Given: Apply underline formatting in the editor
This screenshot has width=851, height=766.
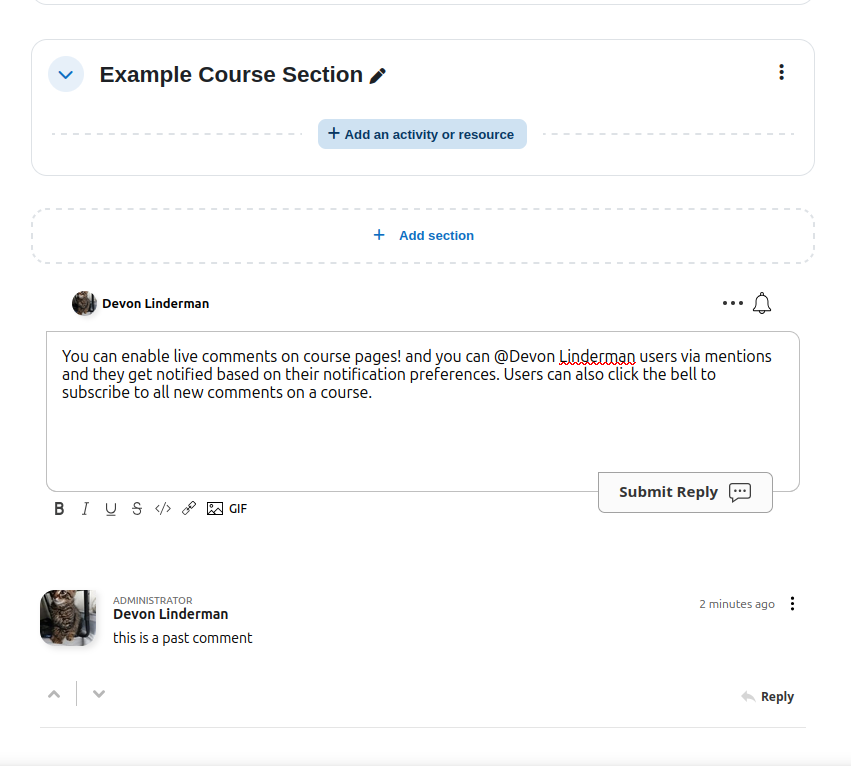Looking at the screenshot, I should [111, 509].
